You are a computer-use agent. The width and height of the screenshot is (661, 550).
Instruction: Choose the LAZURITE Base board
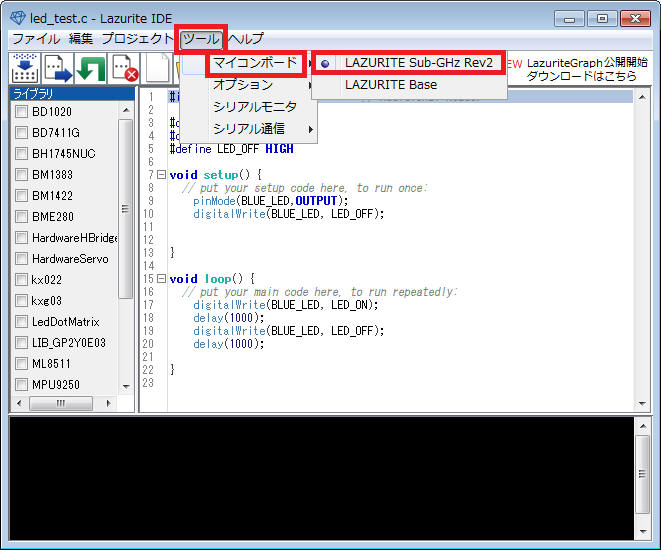[x=409, y=85]
